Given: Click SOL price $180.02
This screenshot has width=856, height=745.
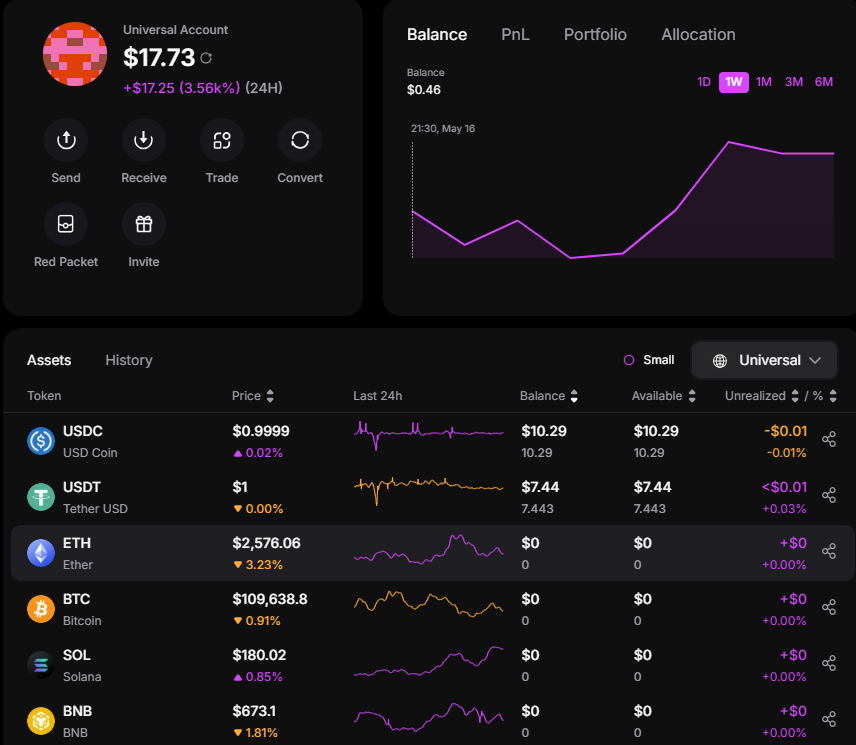Looking at the screenshot, I should click(x=259, y=655).
